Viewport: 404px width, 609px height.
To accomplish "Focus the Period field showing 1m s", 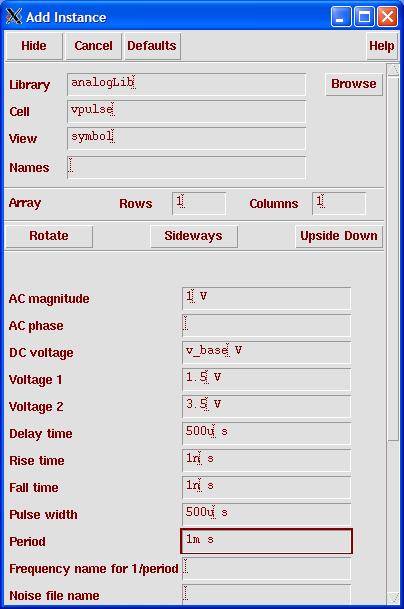I will pyautogui.click(x=266, y=541).
